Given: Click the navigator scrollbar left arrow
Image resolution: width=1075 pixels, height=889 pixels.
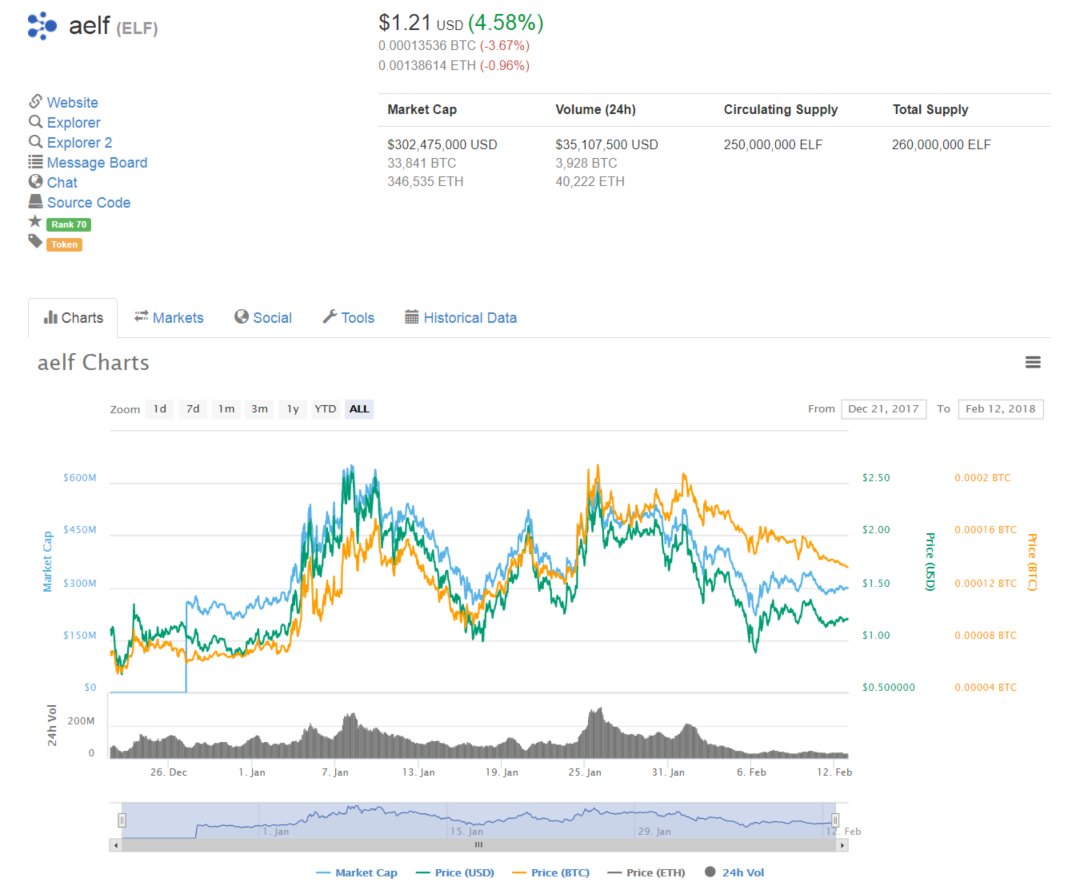Looking at the screenshot, I should coord(116,845).
